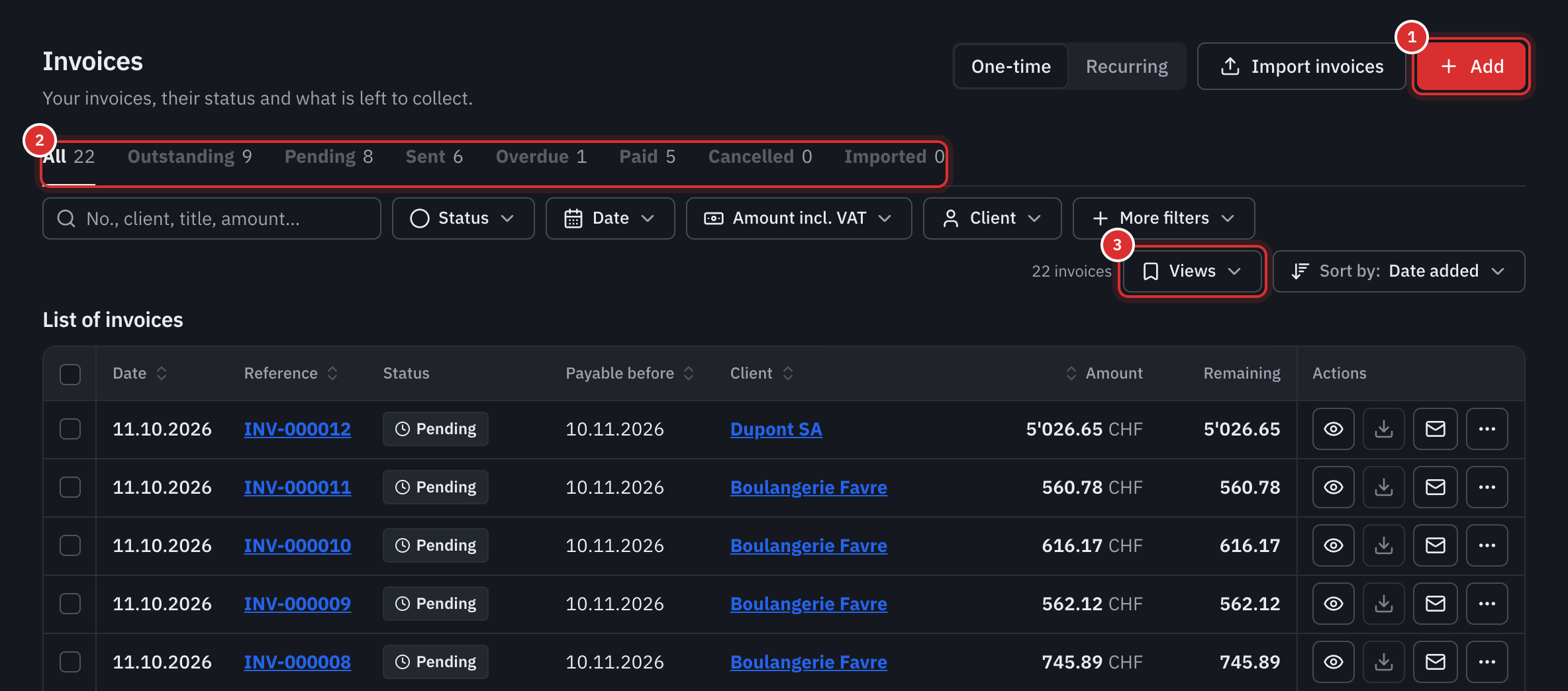This screenshot has width=1568, height=691.
Task: Open more actions for INV-000009
Action: point(1487,604)
